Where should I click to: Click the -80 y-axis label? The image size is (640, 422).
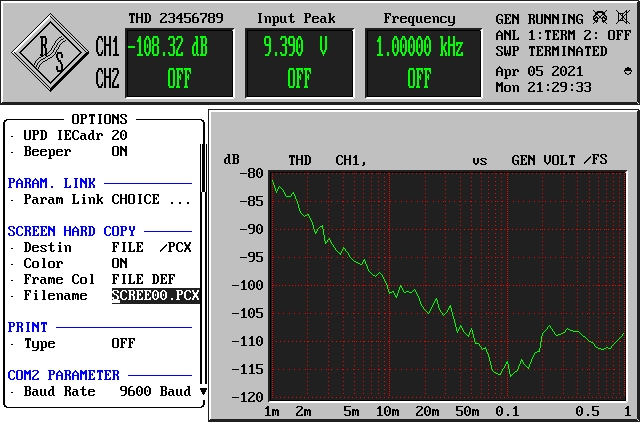pyautogui.click(x=252, y=173)
